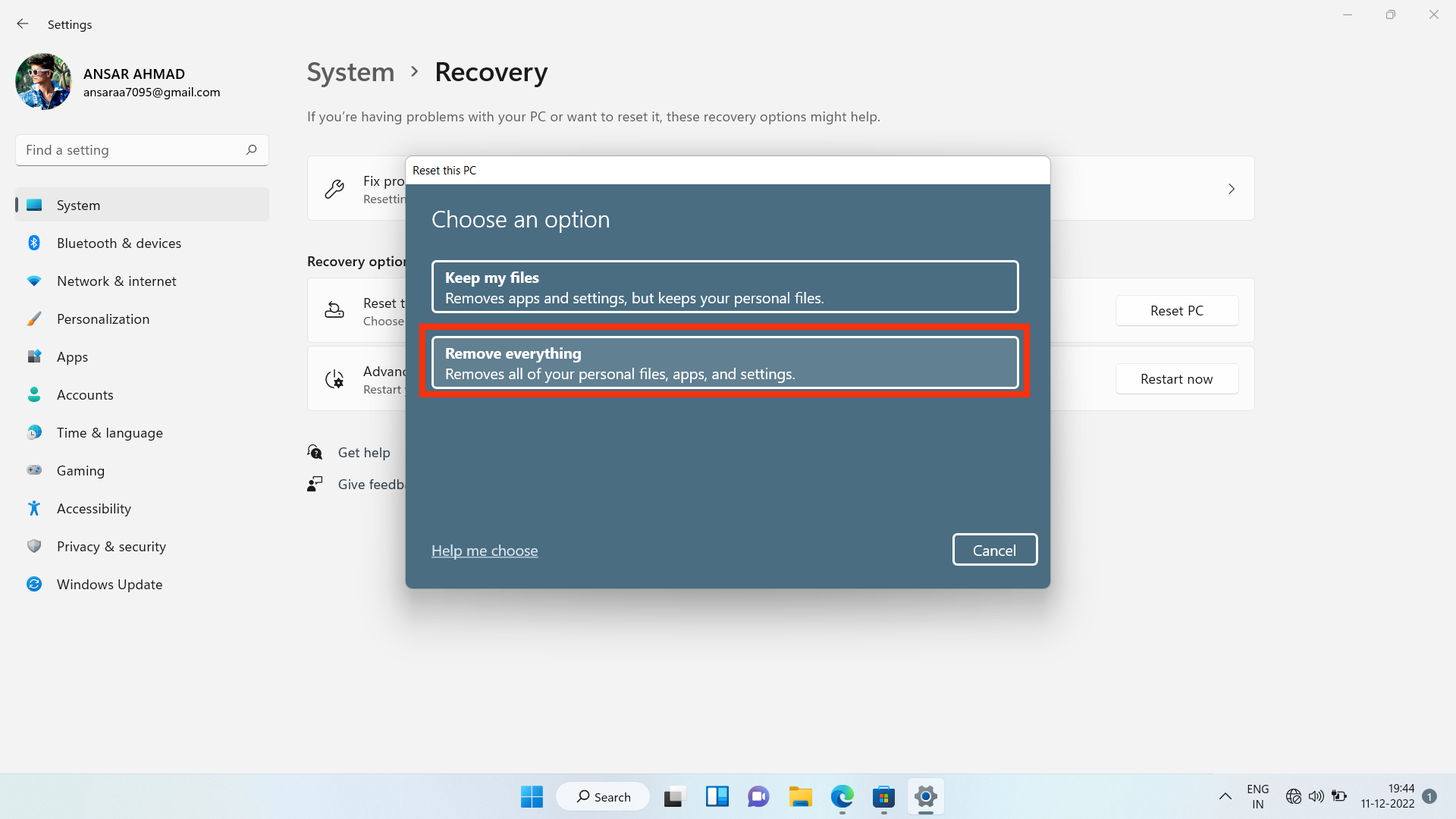Open Help me choose link

pyautogui.click(x=484, y=550)
